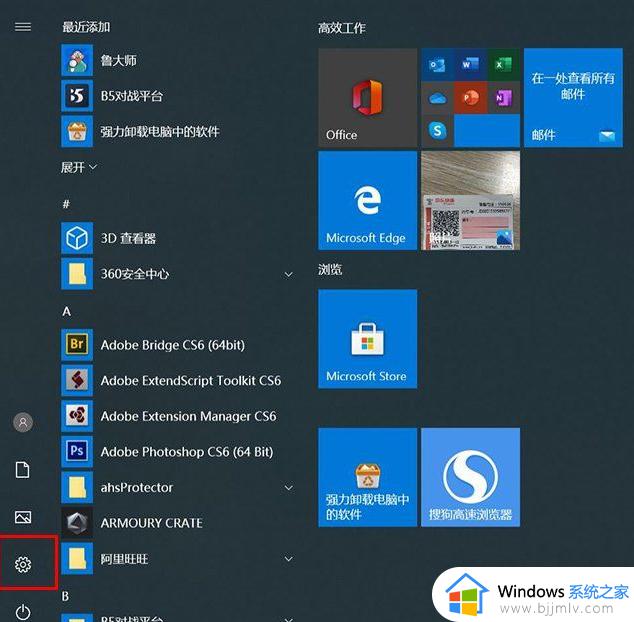Launch ARMOURY CRATE icon
This screenshot has width=634, height=622.
(x=77, y=523)
